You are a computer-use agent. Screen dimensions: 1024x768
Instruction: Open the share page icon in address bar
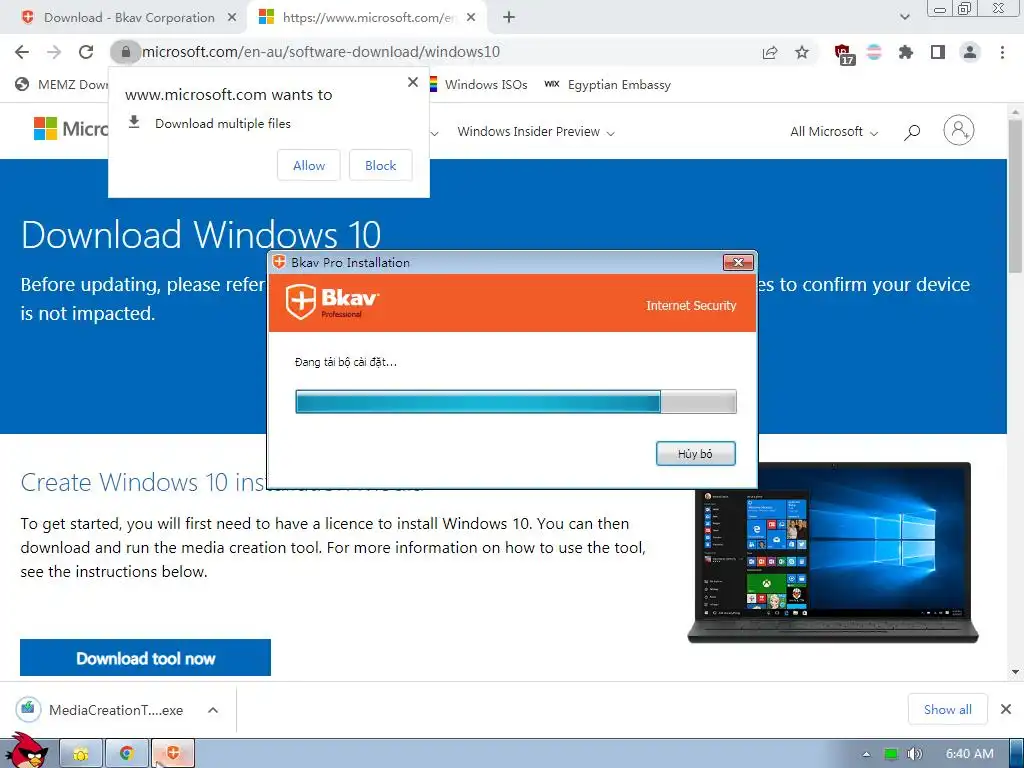771,52
